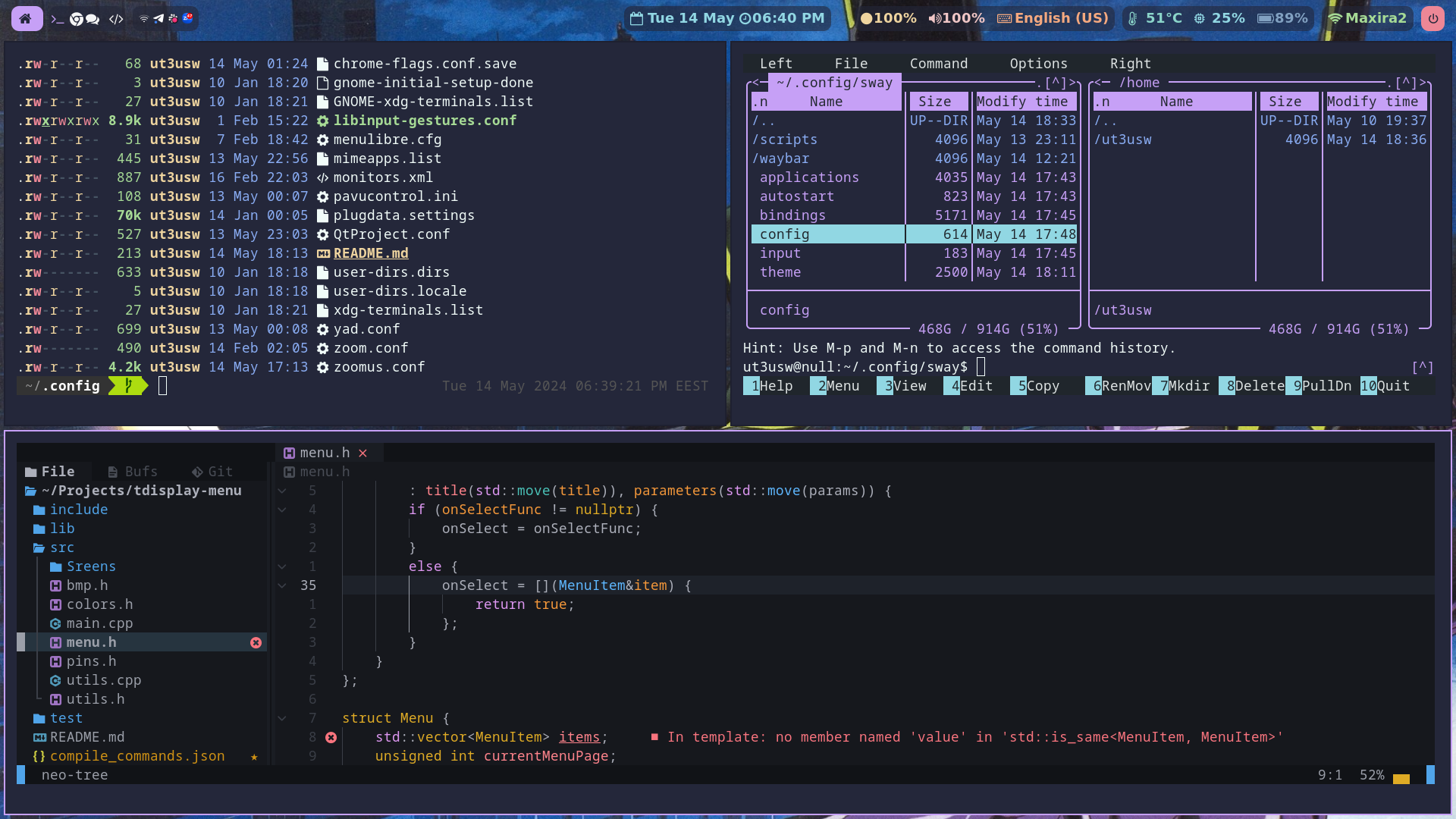Click the File menu in mc
This screenshot has height=819, width=1456.
click(x=851, y=63)
